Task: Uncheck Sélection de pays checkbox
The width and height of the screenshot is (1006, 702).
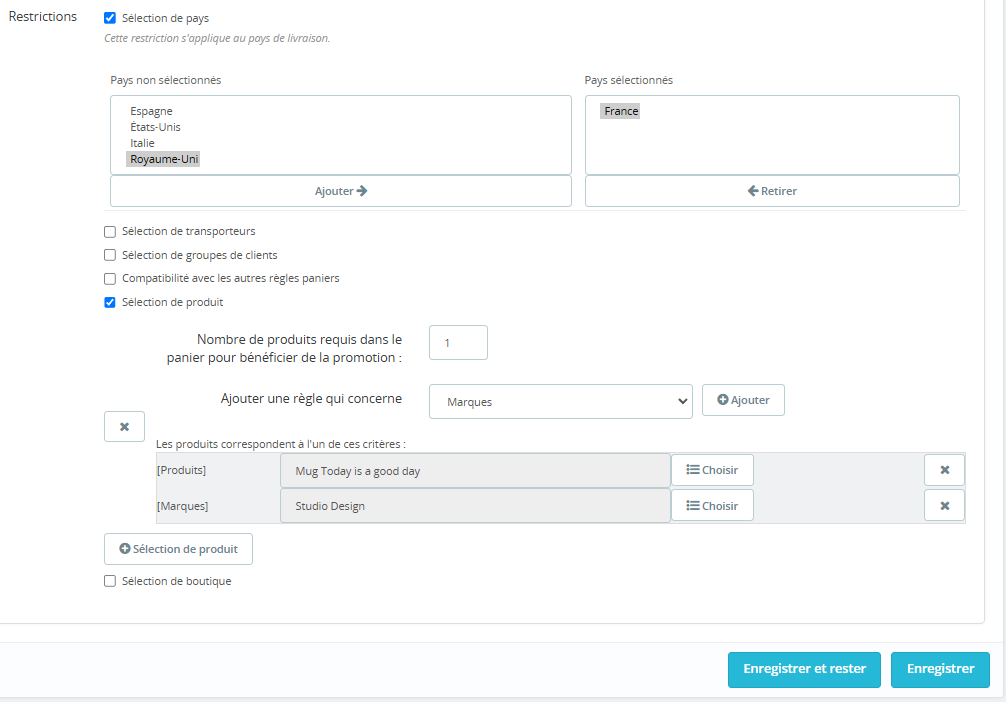Action: click(x=110, y=18)
